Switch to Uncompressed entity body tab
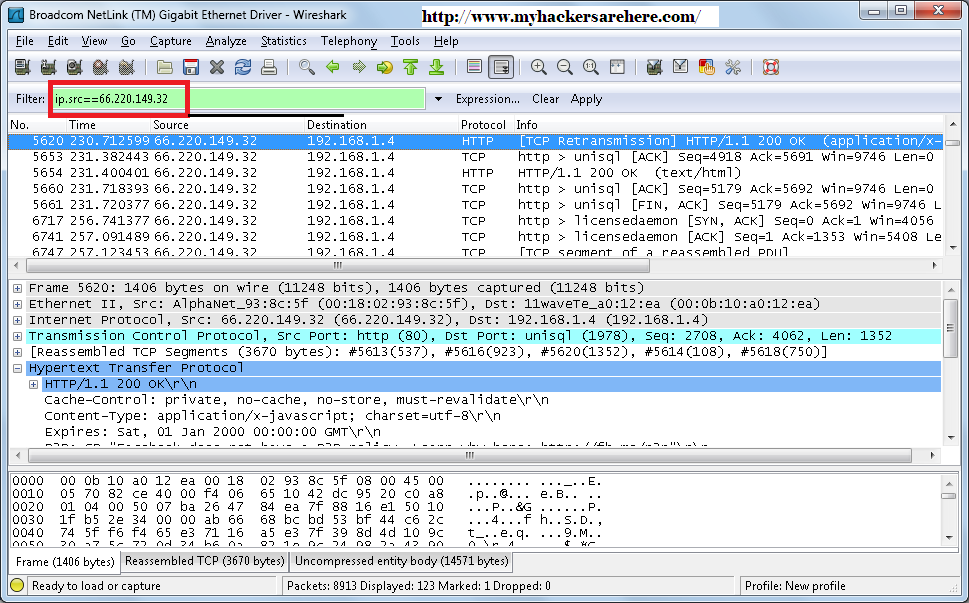Viewport: 969px width, 603px height. pyautogui.click(x=402, y=561)
